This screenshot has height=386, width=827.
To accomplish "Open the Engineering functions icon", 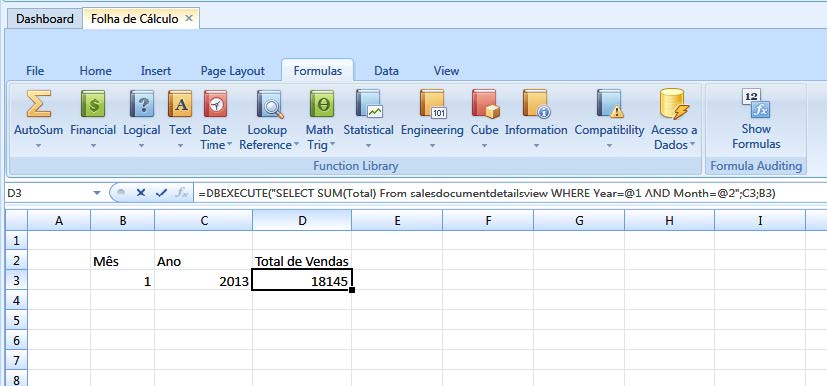I will point(432,104).
